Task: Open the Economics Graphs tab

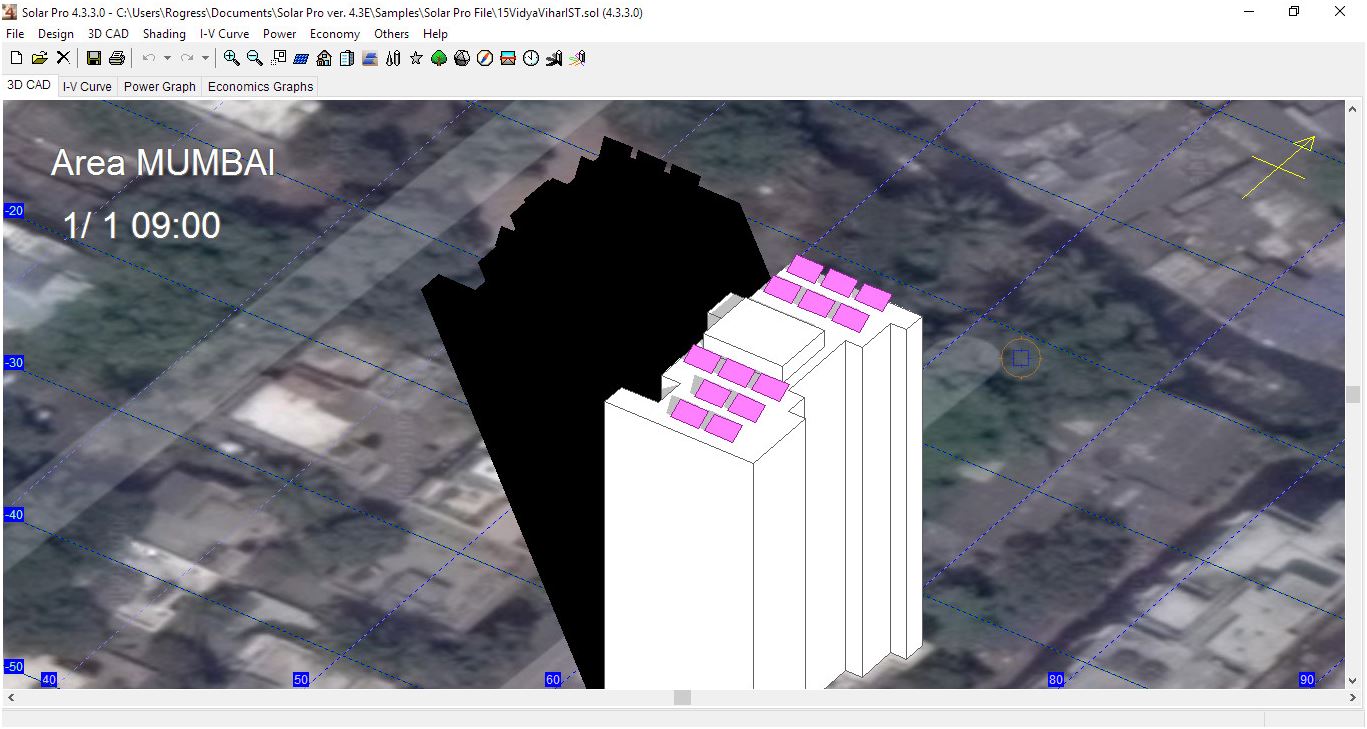Action: pyautogui.click(x=260, y=87)
